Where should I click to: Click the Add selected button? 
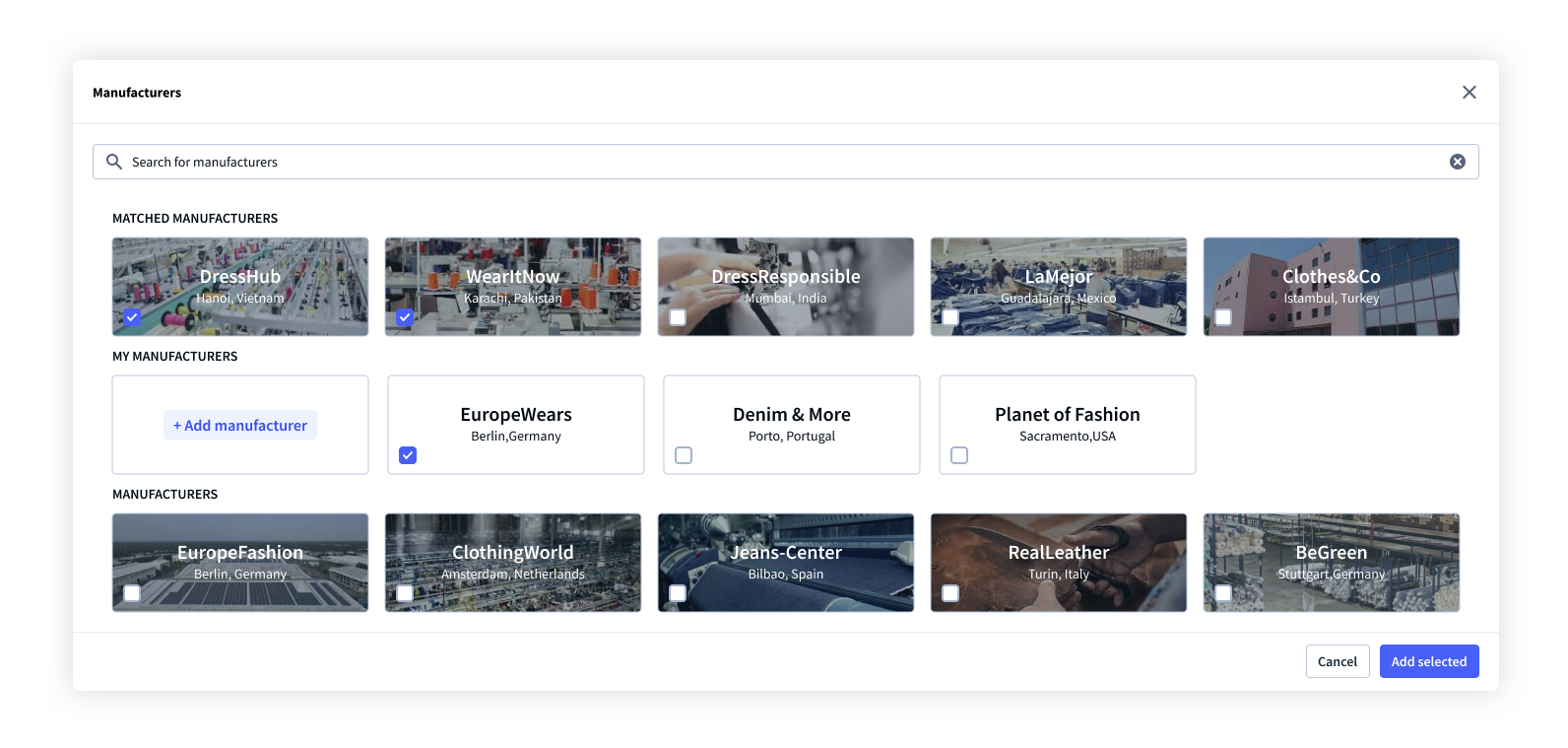point(1429,661)
